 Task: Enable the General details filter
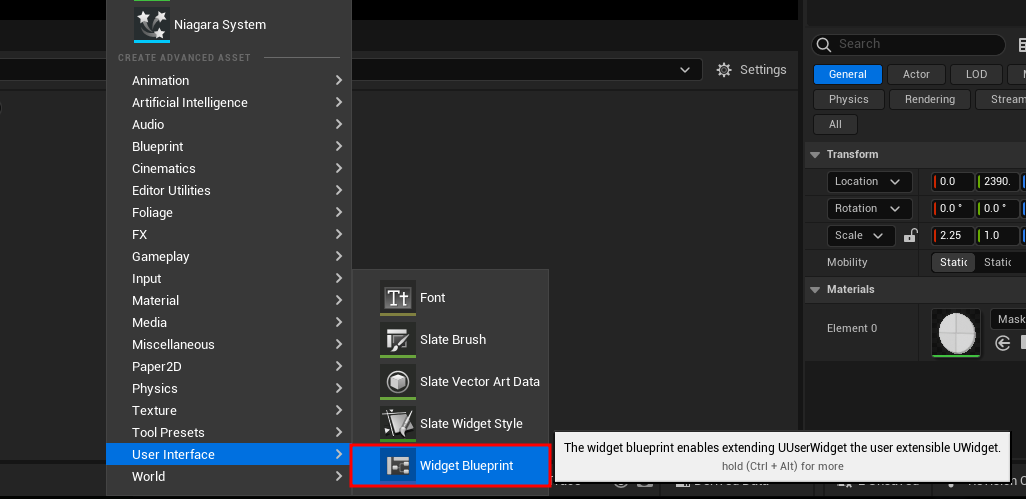[847, 75]
